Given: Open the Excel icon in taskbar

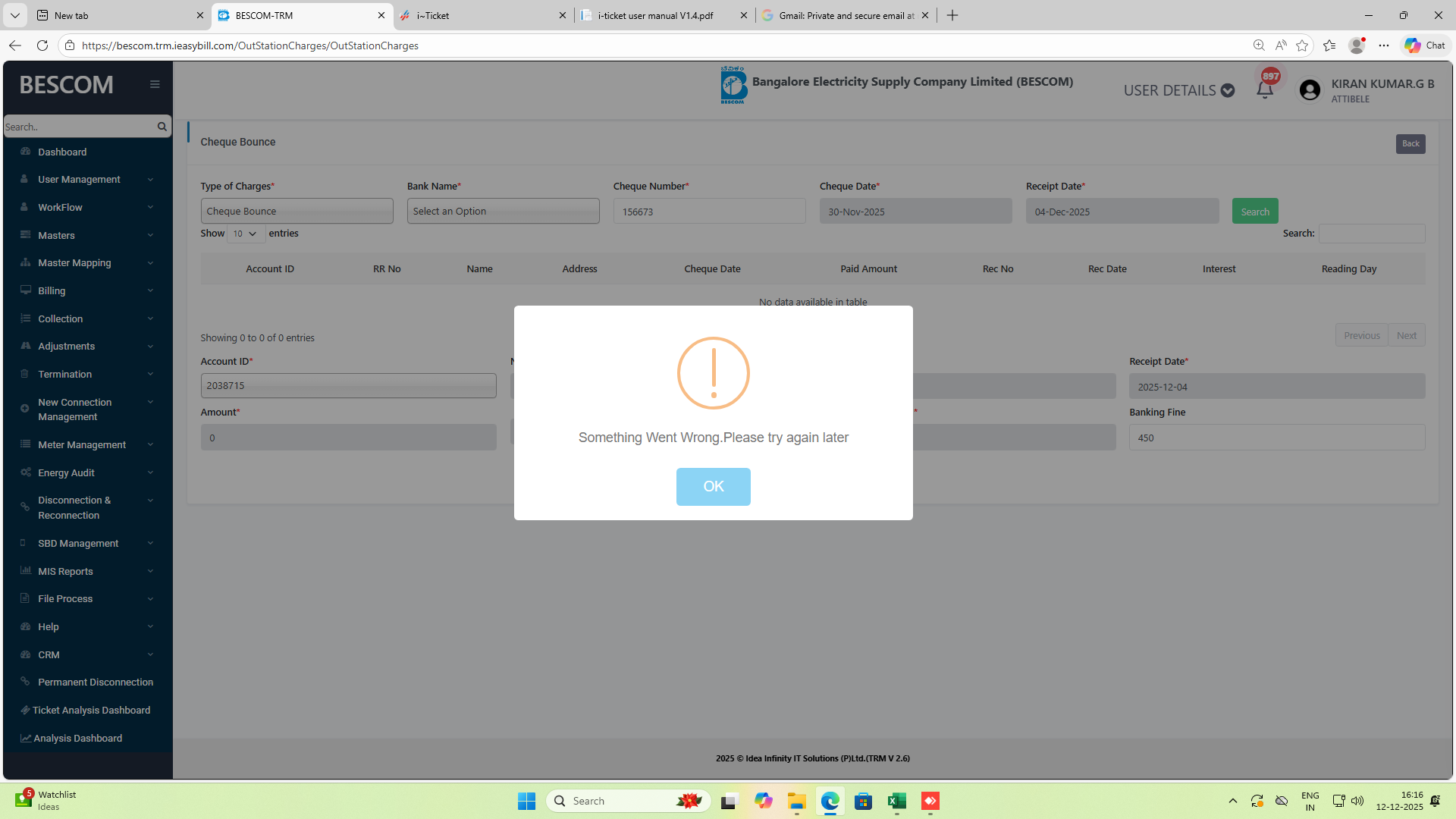Looking at the screenshot, I should point(897,801).
